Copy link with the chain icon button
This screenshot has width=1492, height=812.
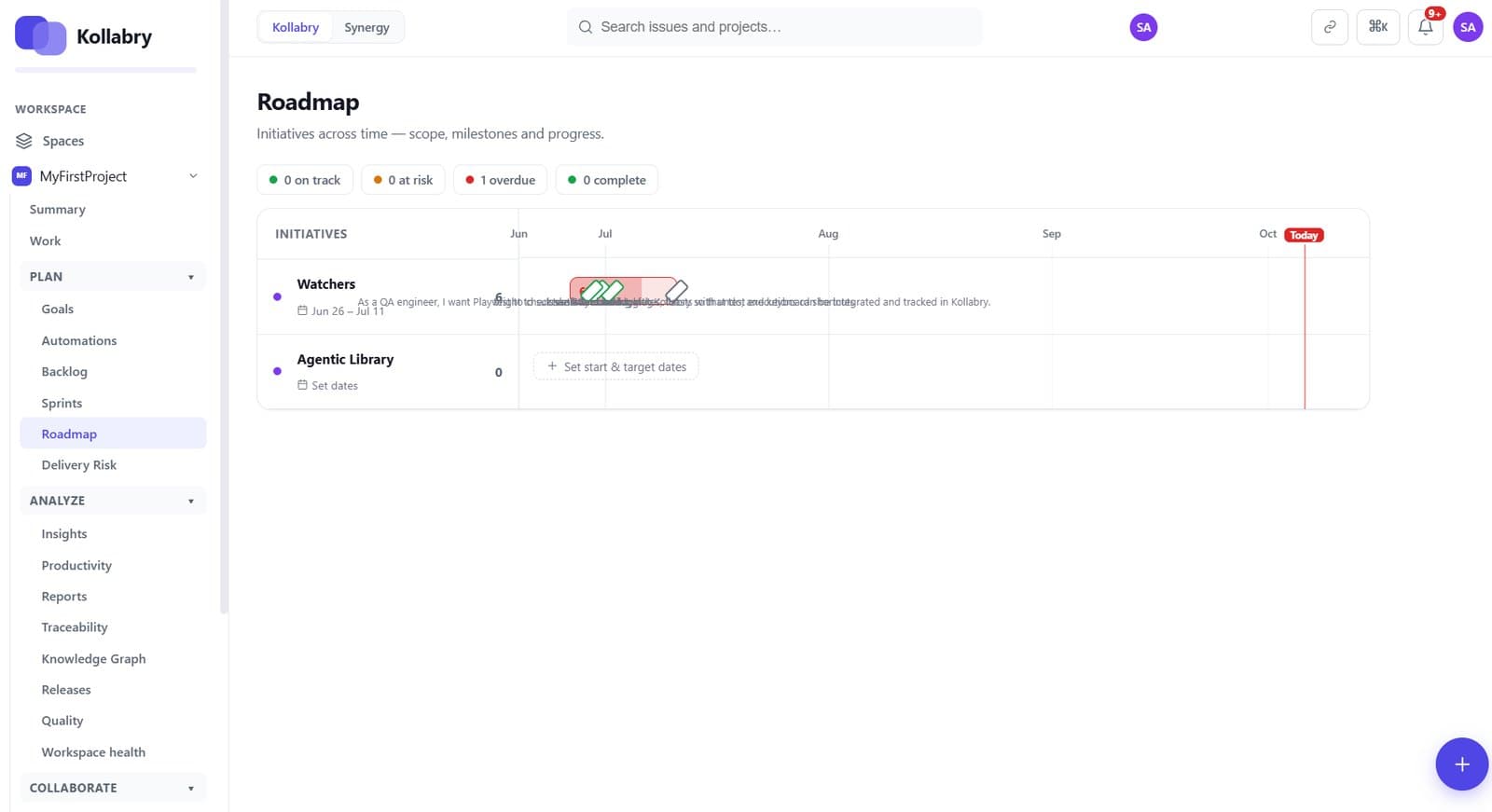[x=1329, y=27]
